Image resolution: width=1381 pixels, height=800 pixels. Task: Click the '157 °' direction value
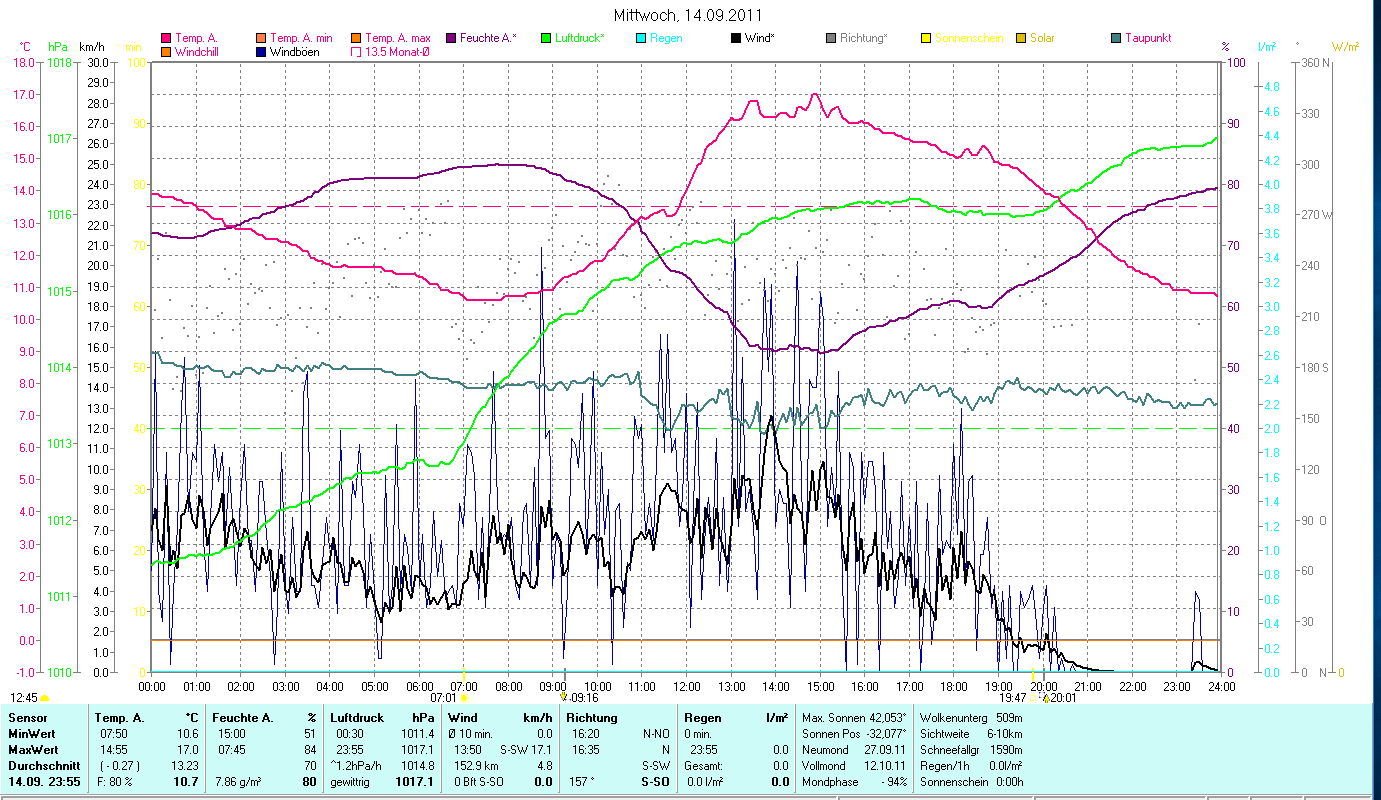coord(582,782)
